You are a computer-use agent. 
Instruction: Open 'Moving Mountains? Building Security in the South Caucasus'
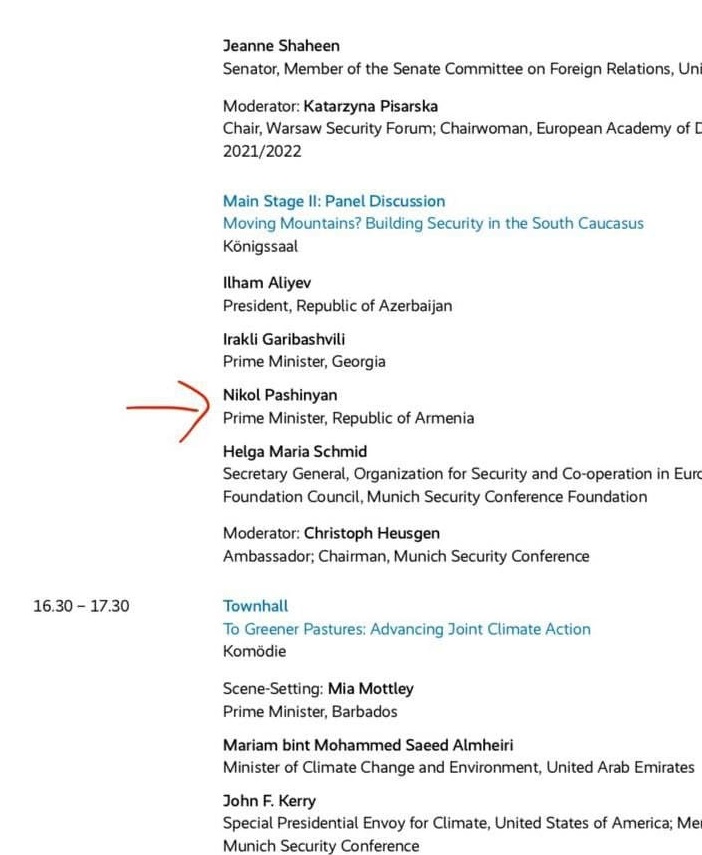(433, 224)
